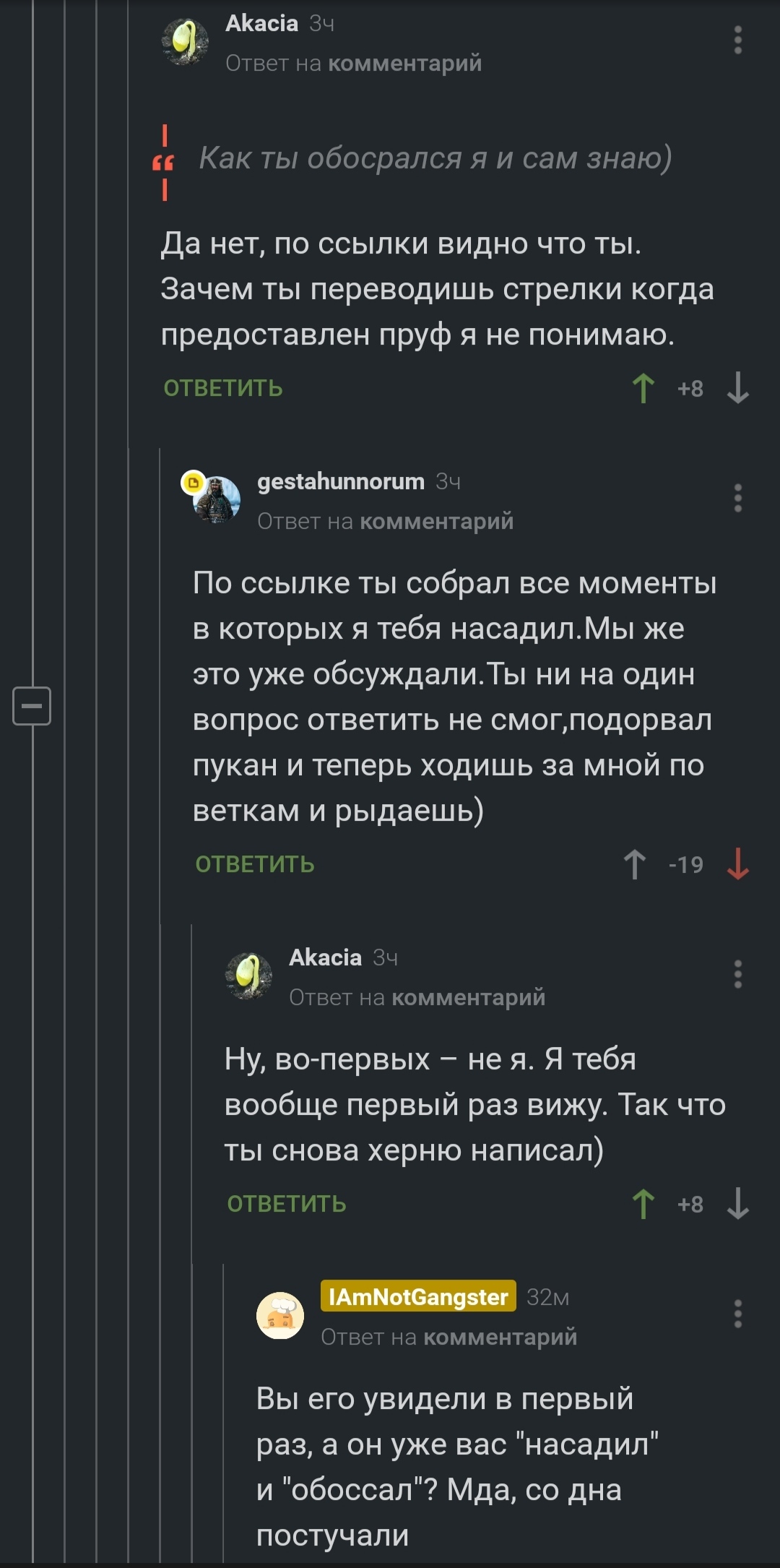Open the IAmNotGangster highlighted username
Image resolution: width=780 pixels, height=1568 pixels.
[418, 1297]
